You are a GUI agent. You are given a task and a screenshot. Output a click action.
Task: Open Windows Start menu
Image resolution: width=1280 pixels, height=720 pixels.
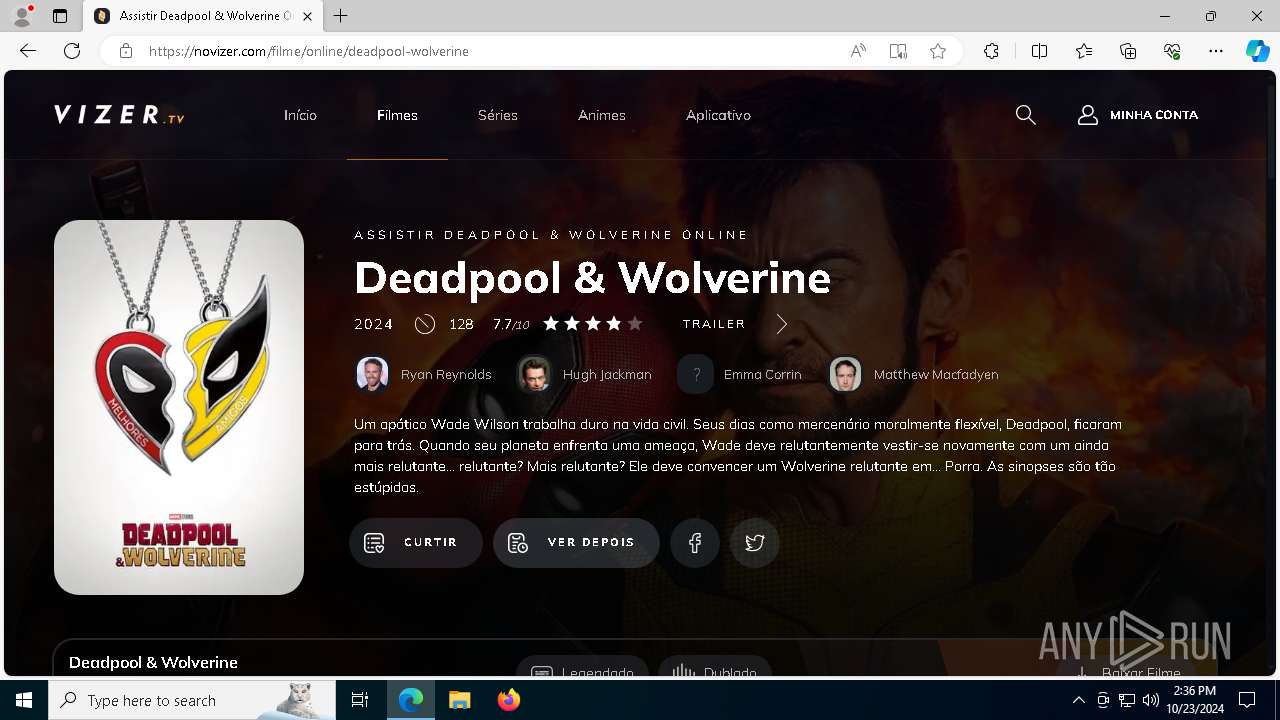(x=24, y=700)
